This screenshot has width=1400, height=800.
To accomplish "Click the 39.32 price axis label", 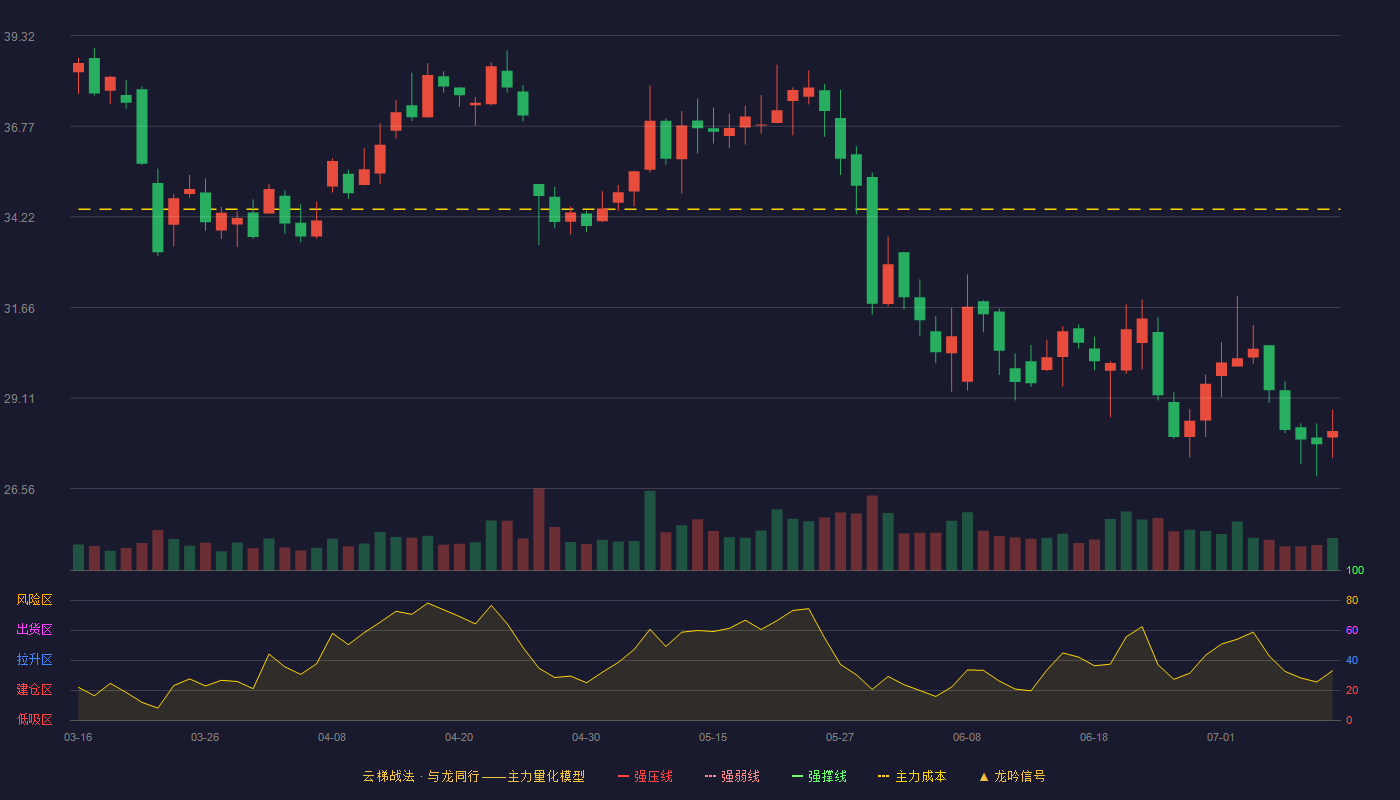I will [19, 36].
